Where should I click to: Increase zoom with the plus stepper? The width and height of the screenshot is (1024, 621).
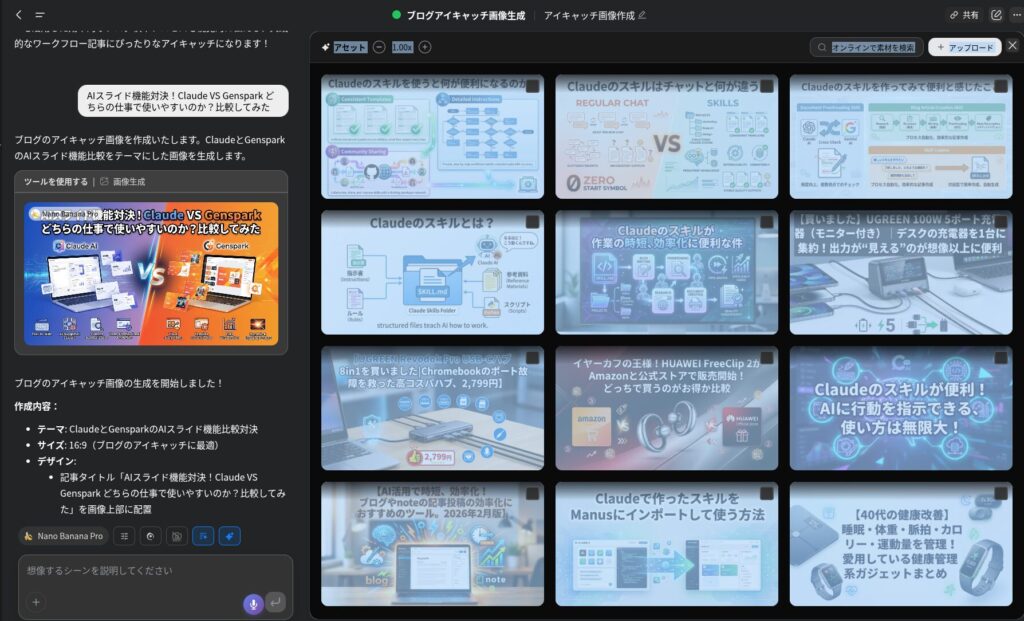coord(425,47)
